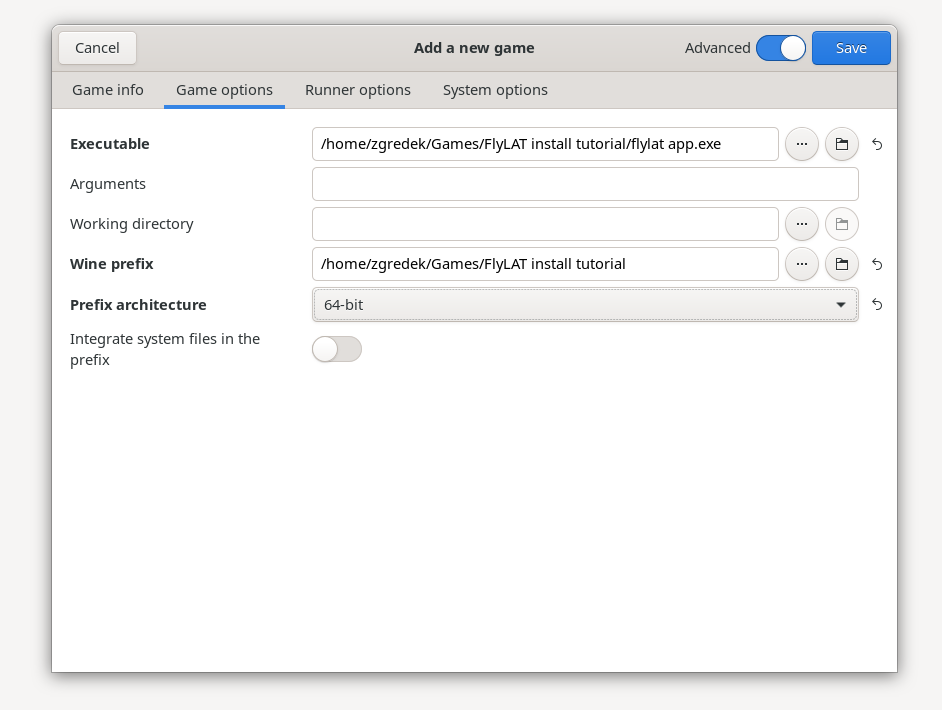Click the Cancel button
Screen dimensions: 942x710
click(x=97, y=48)
